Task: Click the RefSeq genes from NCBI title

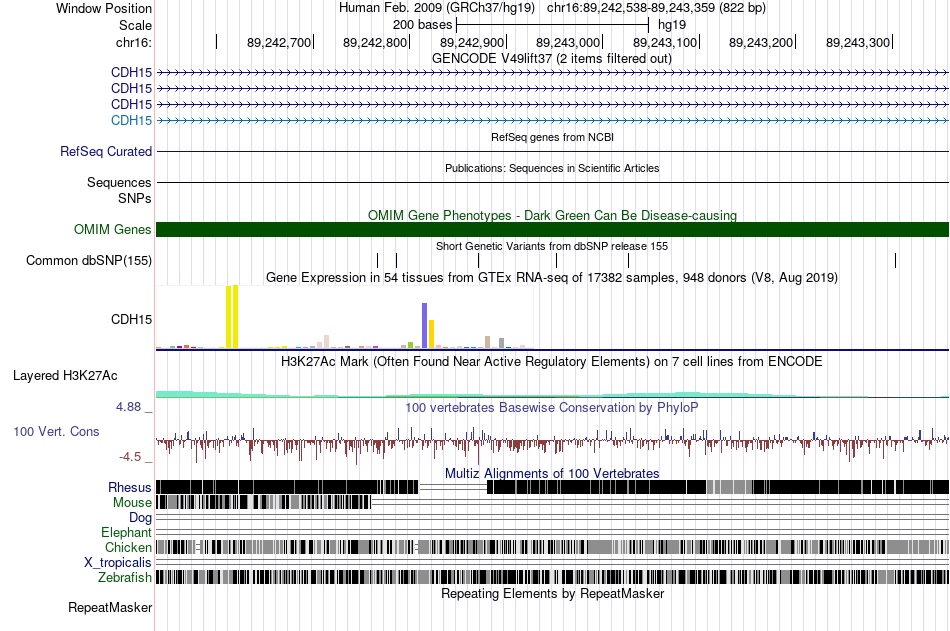Action: 552,137
